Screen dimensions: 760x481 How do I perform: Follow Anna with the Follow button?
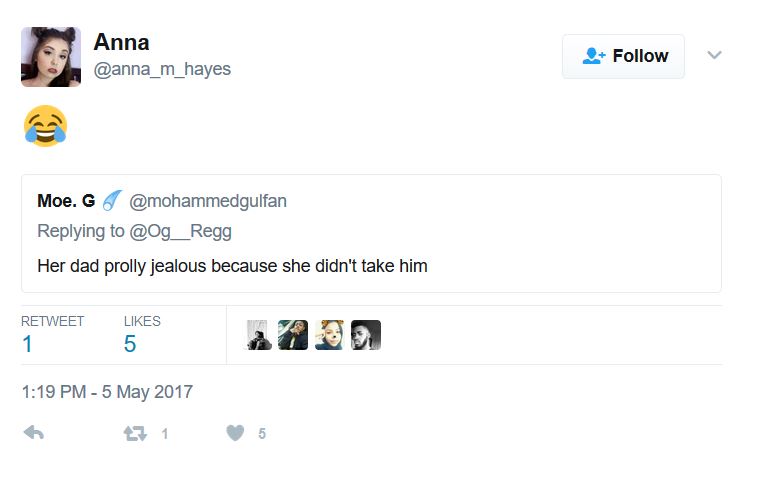coord(623,56)
